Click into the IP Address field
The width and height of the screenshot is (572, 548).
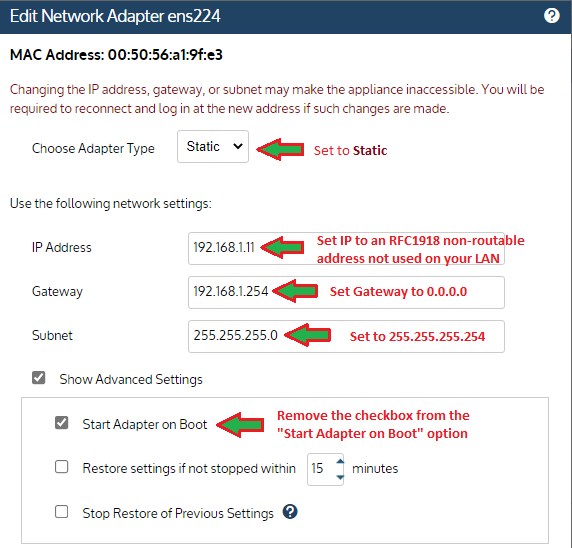point(346,248)
